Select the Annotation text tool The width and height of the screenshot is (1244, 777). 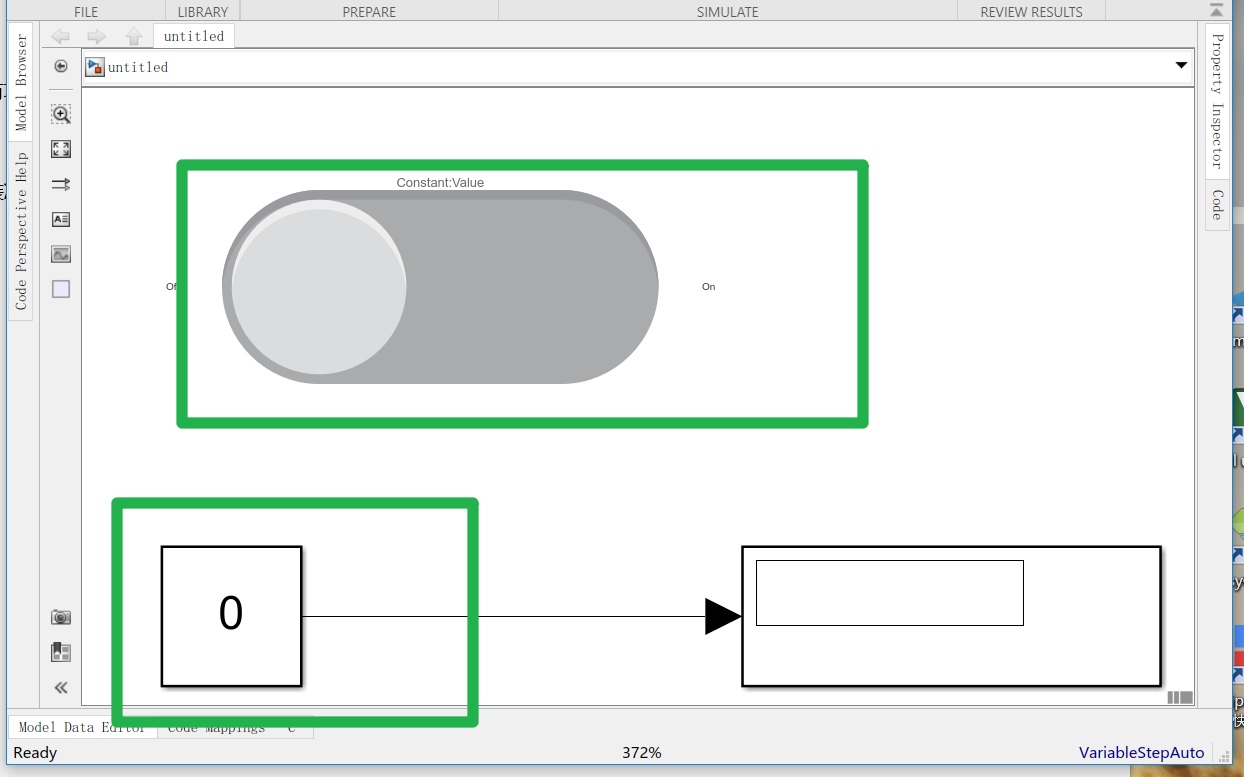(x=61, y=219)
